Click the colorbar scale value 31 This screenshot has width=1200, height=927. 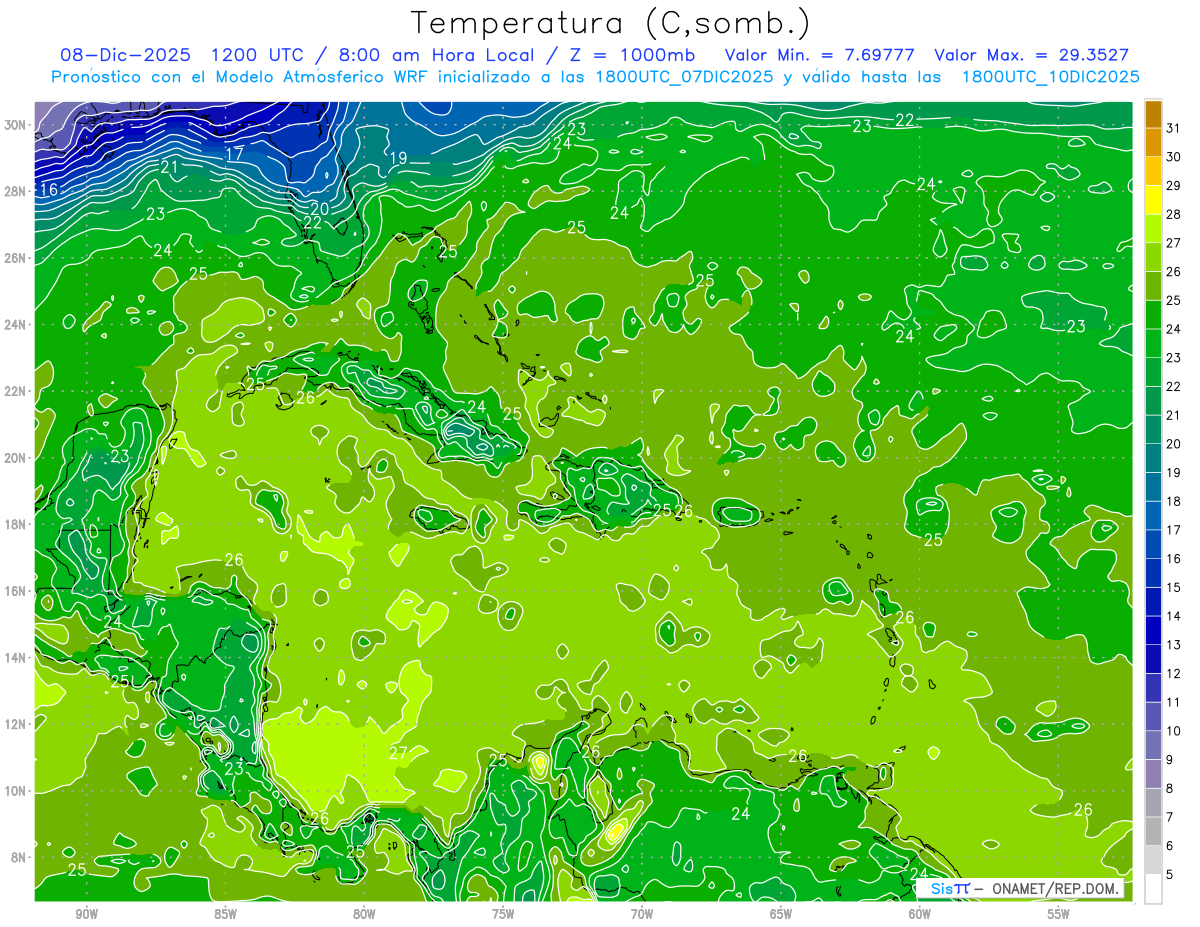[1174, 128]
